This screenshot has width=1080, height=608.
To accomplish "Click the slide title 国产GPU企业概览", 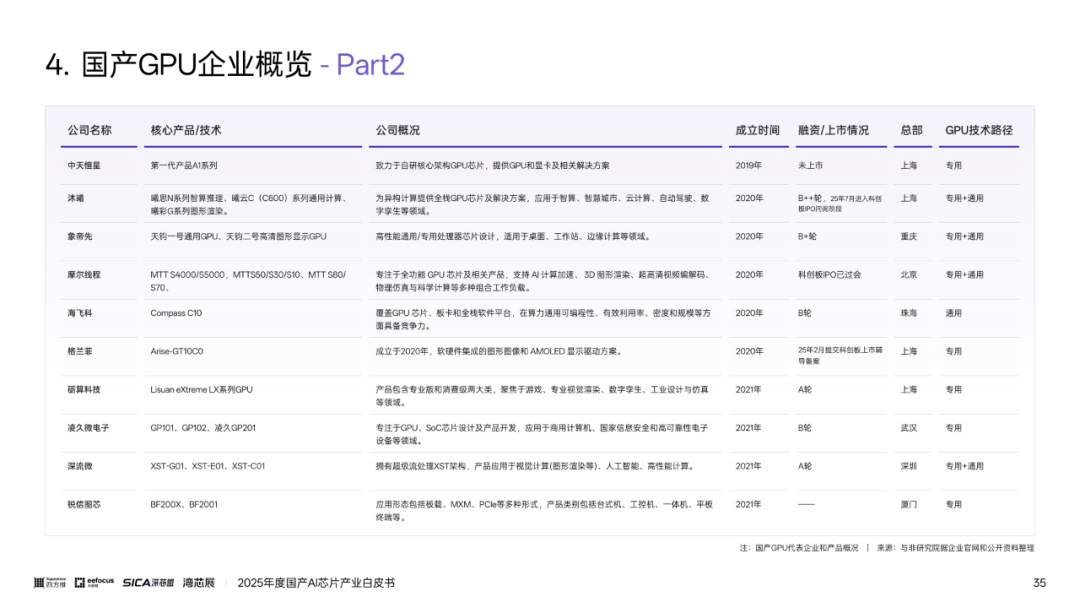I will click(196, 65).
